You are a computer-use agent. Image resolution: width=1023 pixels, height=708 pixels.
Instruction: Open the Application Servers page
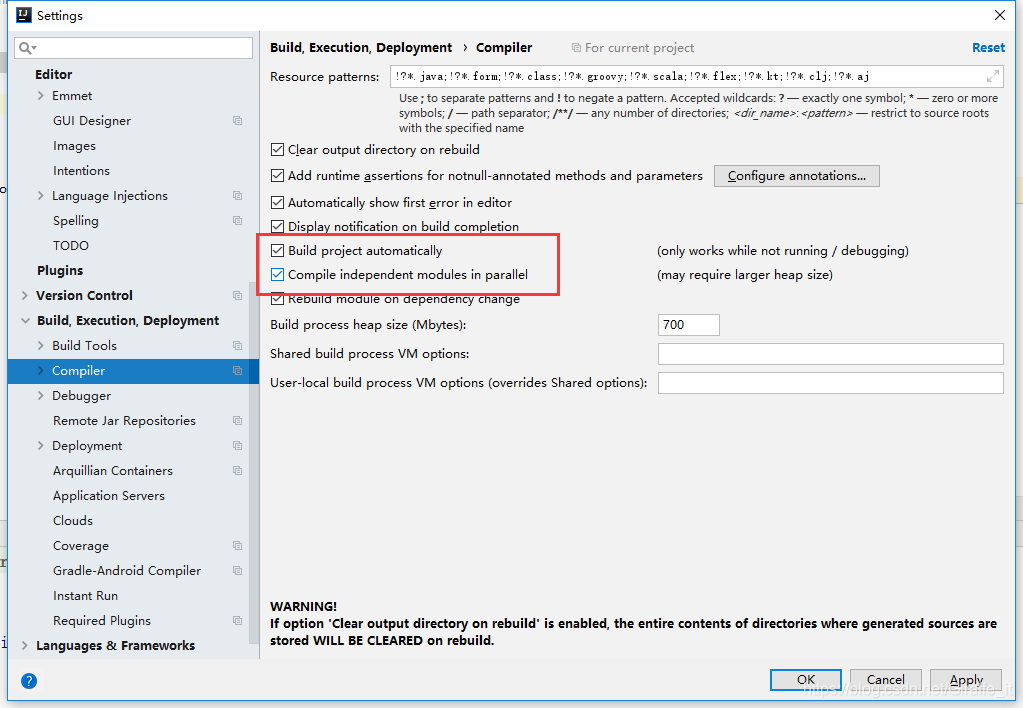tap(109, 495)
